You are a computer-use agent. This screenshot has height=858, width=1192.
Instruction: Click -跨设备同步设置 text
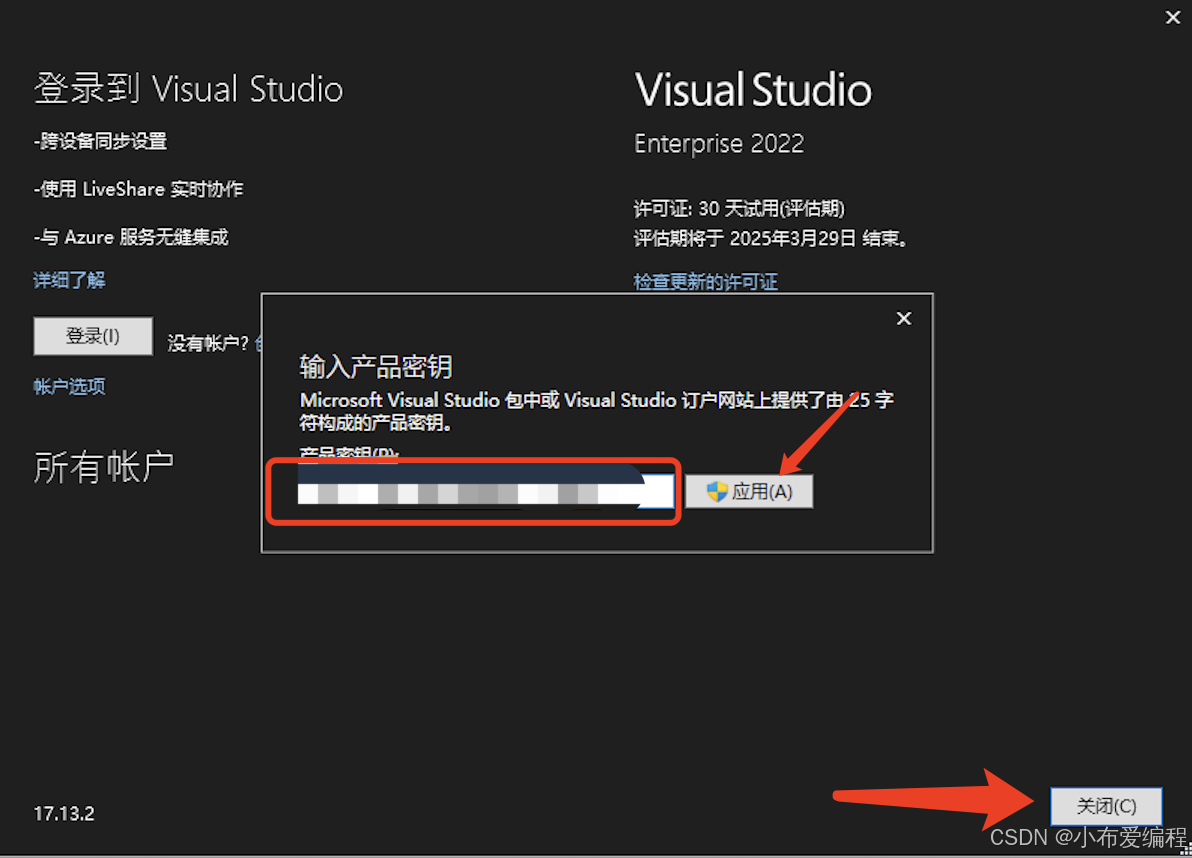point(100,141)
